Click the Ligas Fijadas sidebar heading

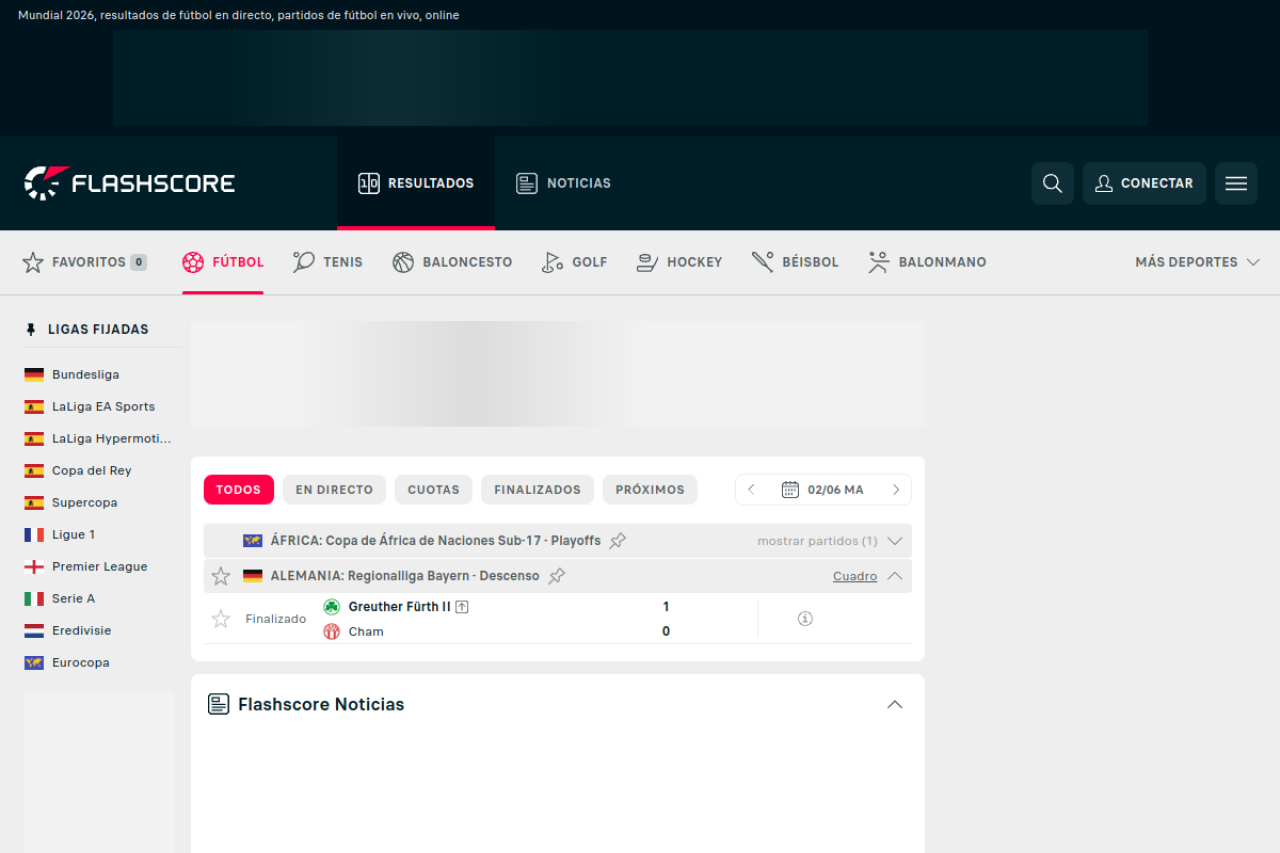point(98,329)
